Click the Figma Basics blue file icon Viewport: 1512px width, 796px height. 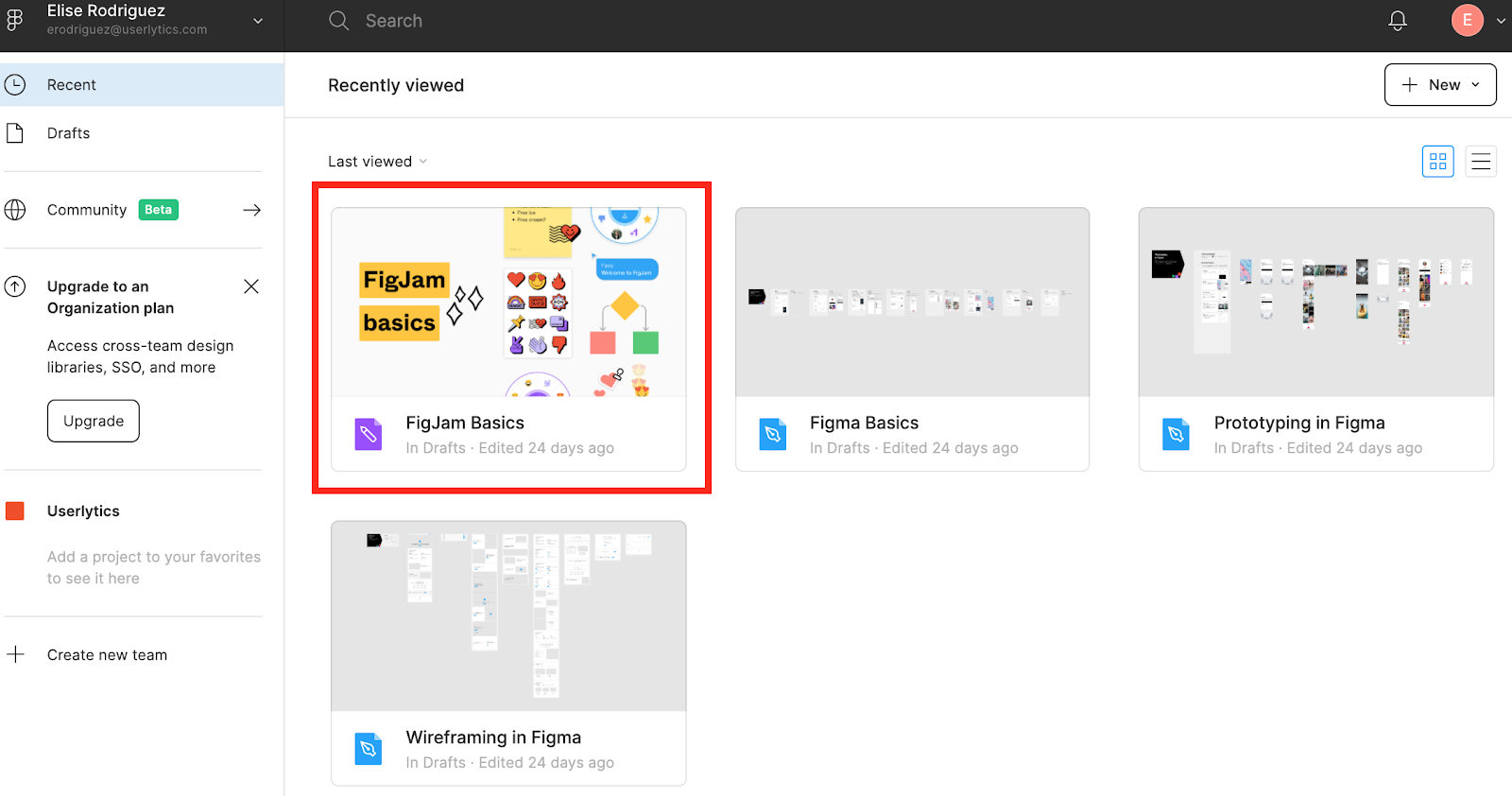coord(773,434)
